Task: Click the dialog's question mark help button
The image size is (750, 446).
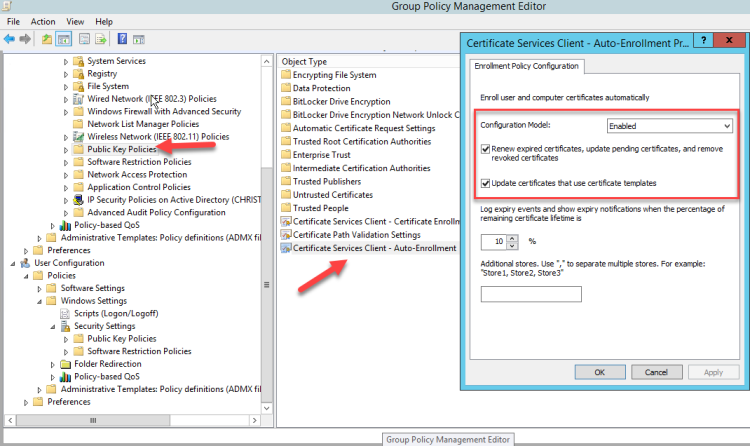Action: (x=705, y=43)
